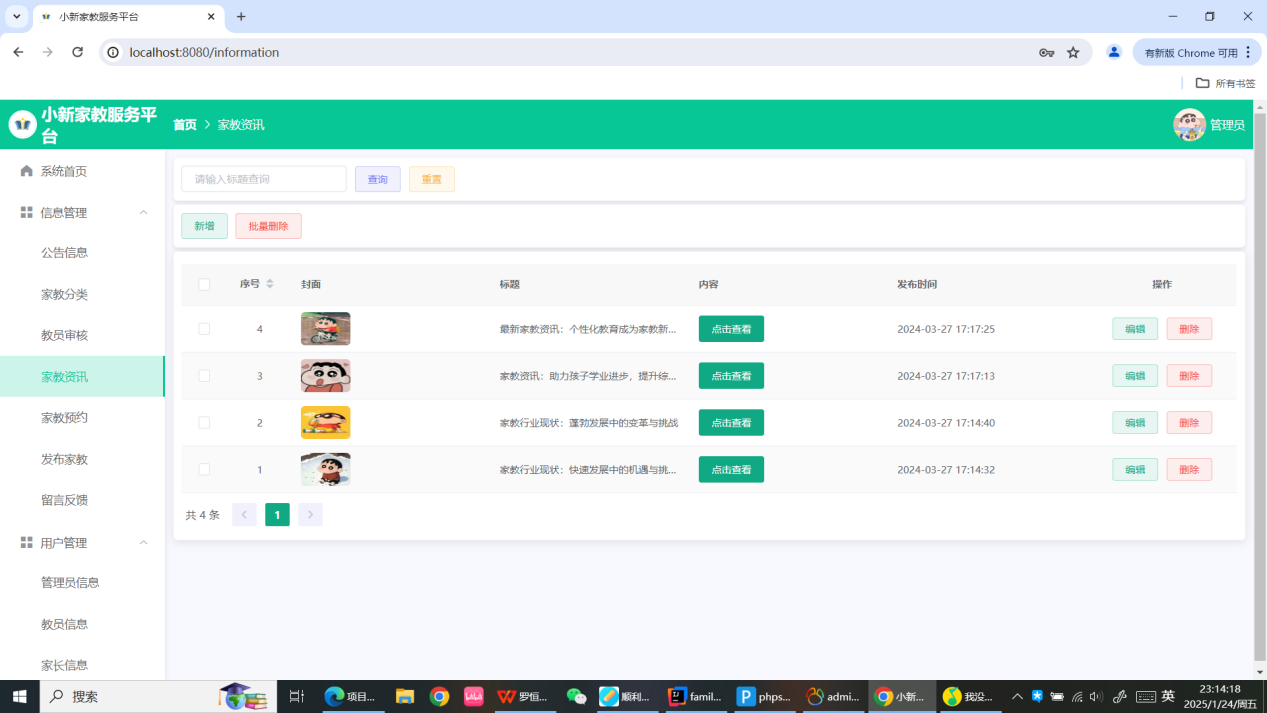
Task: Click page number 1 in pagination
Action: pyautogui.click(x=277, y=515)
